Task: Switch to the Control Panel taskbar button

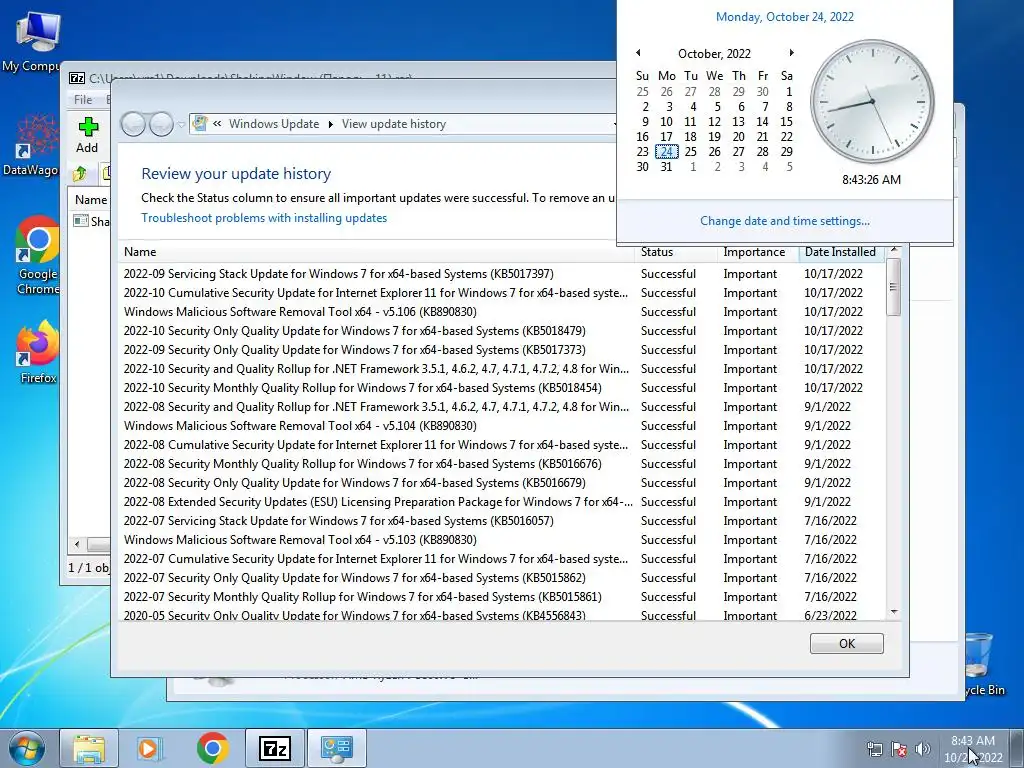Action: click(x=337, y=748)
